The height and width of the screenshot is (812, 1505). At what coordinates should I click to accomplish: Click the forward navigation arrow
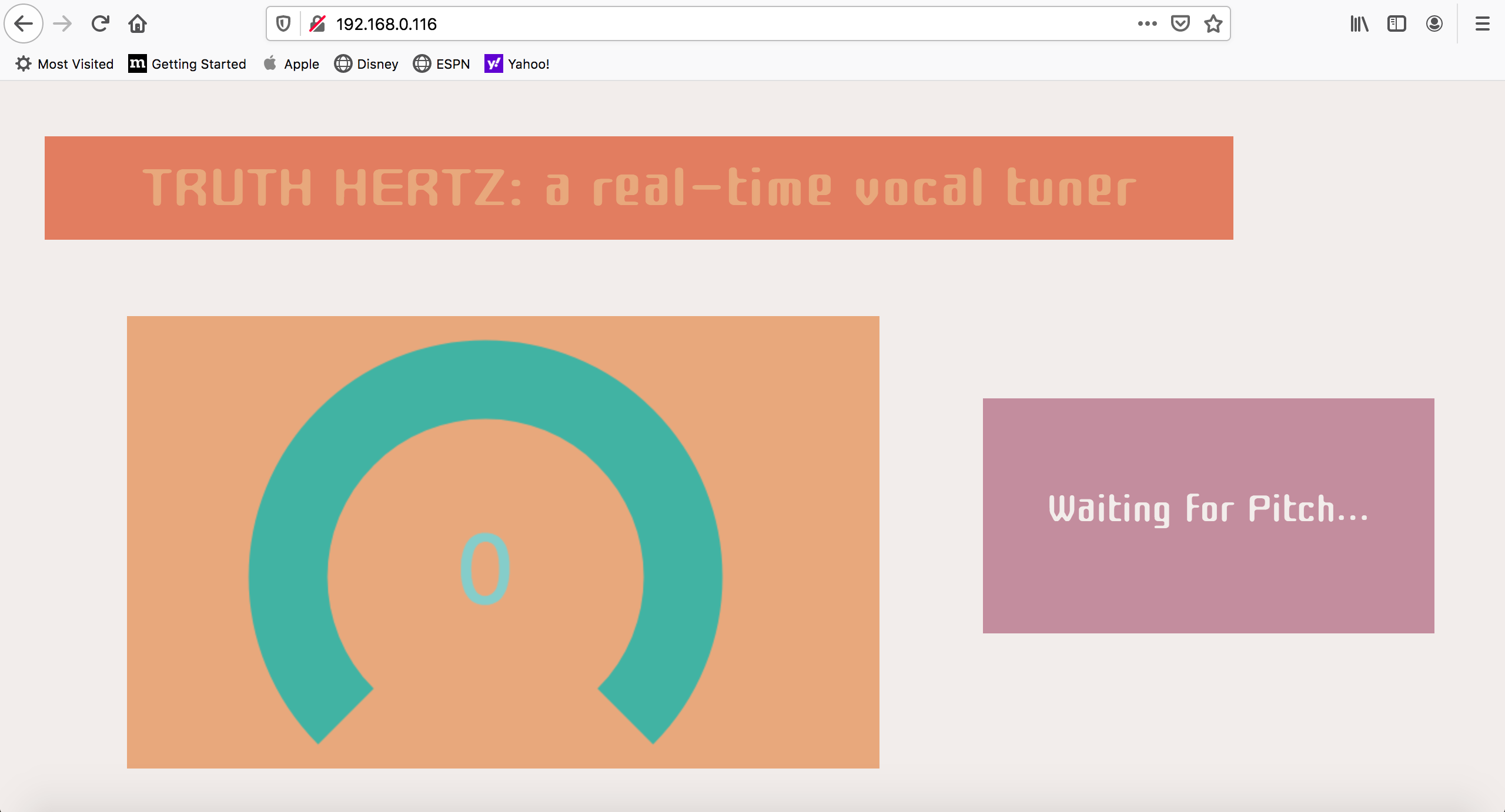[62, 24]
